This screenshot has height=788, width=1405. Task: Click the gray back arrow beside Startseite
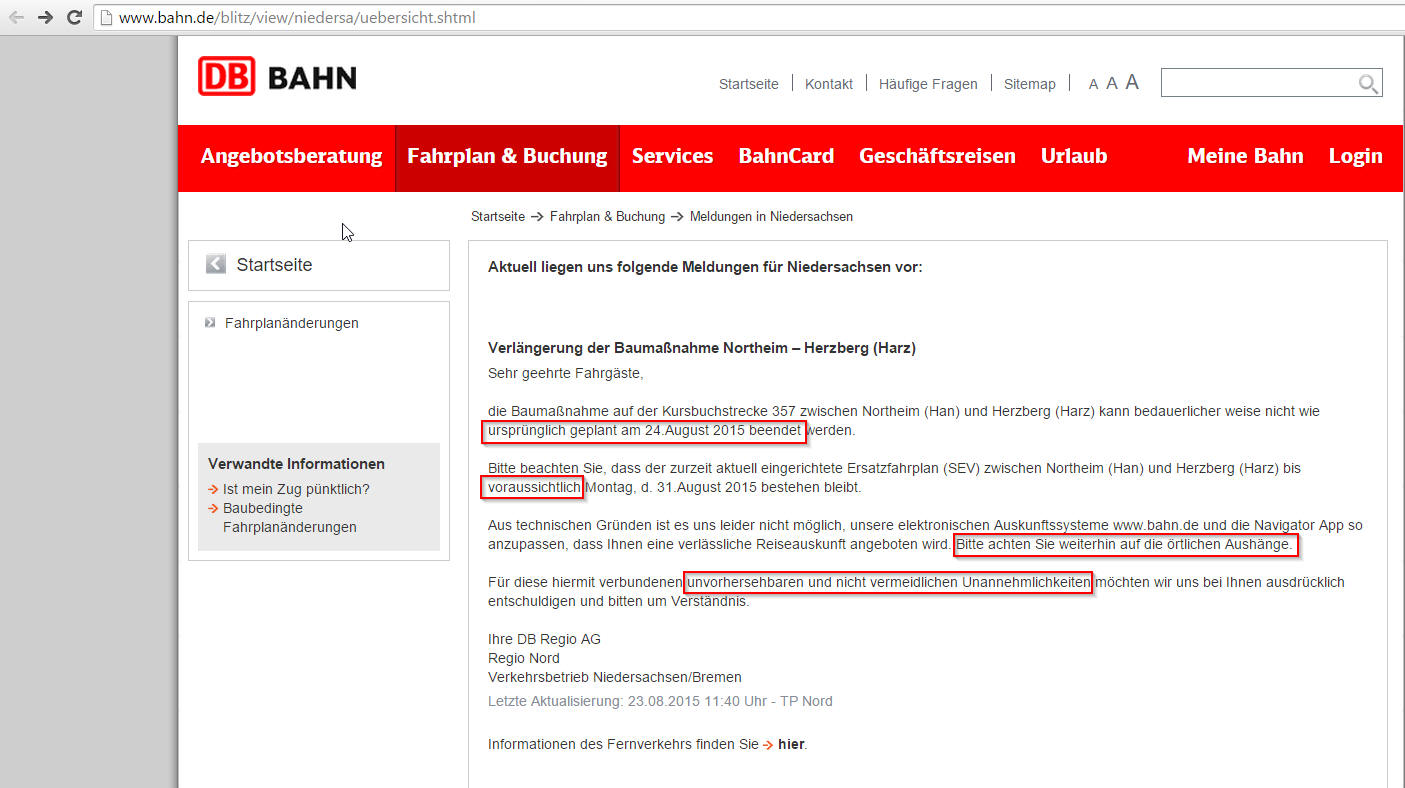pos(215,264)
